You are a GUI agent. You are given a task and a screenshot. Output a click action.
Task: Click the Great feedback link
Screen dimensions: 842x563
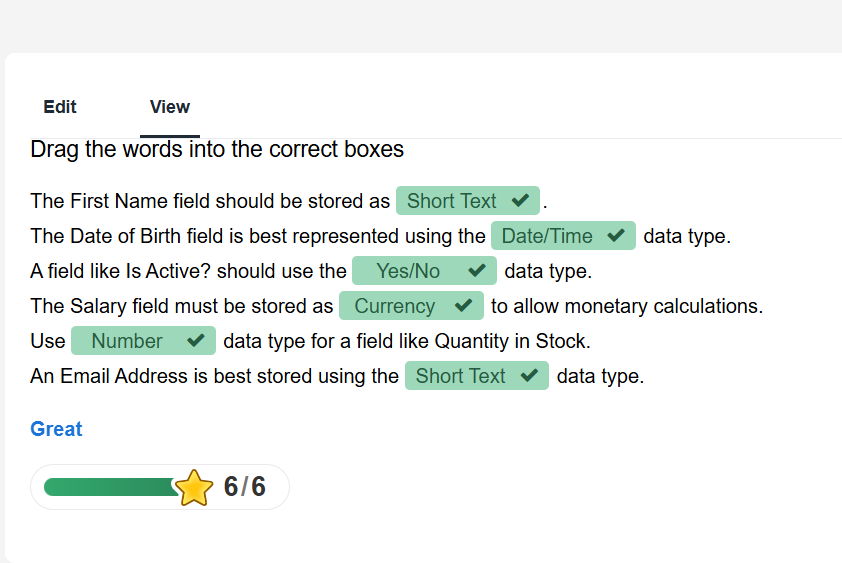[x=56, y=429]
